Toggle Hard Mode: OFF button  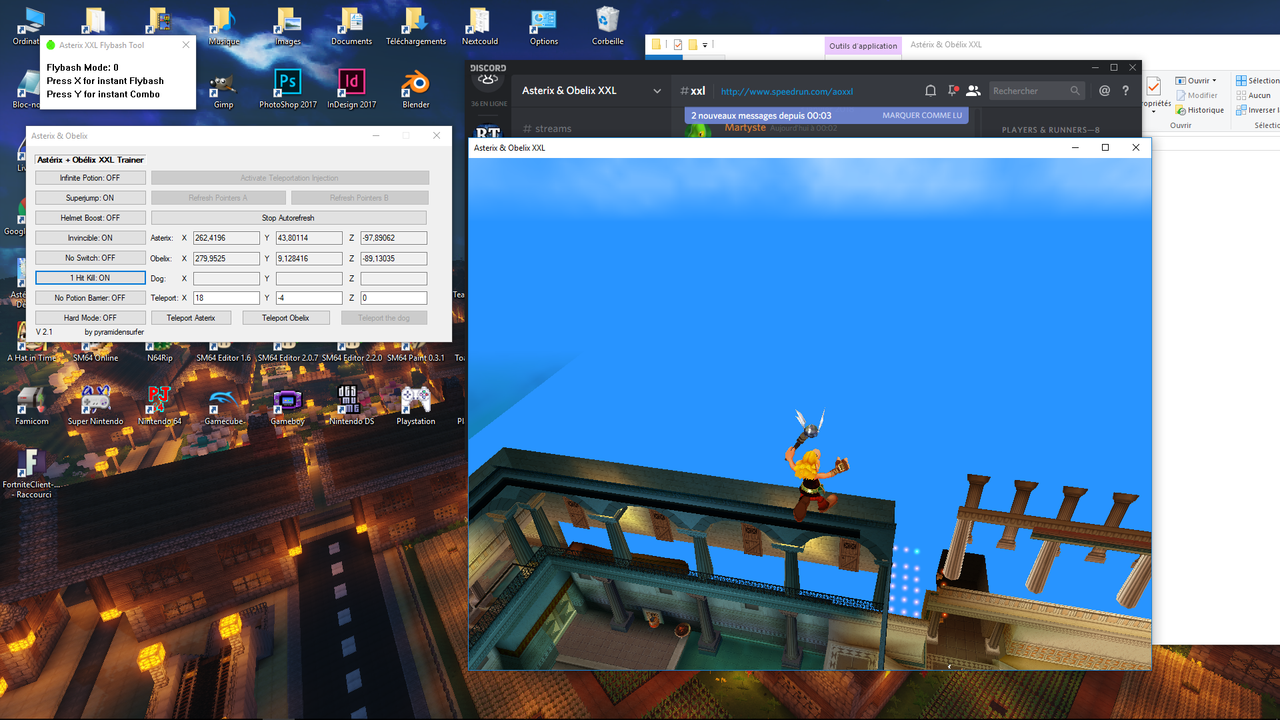90,318
